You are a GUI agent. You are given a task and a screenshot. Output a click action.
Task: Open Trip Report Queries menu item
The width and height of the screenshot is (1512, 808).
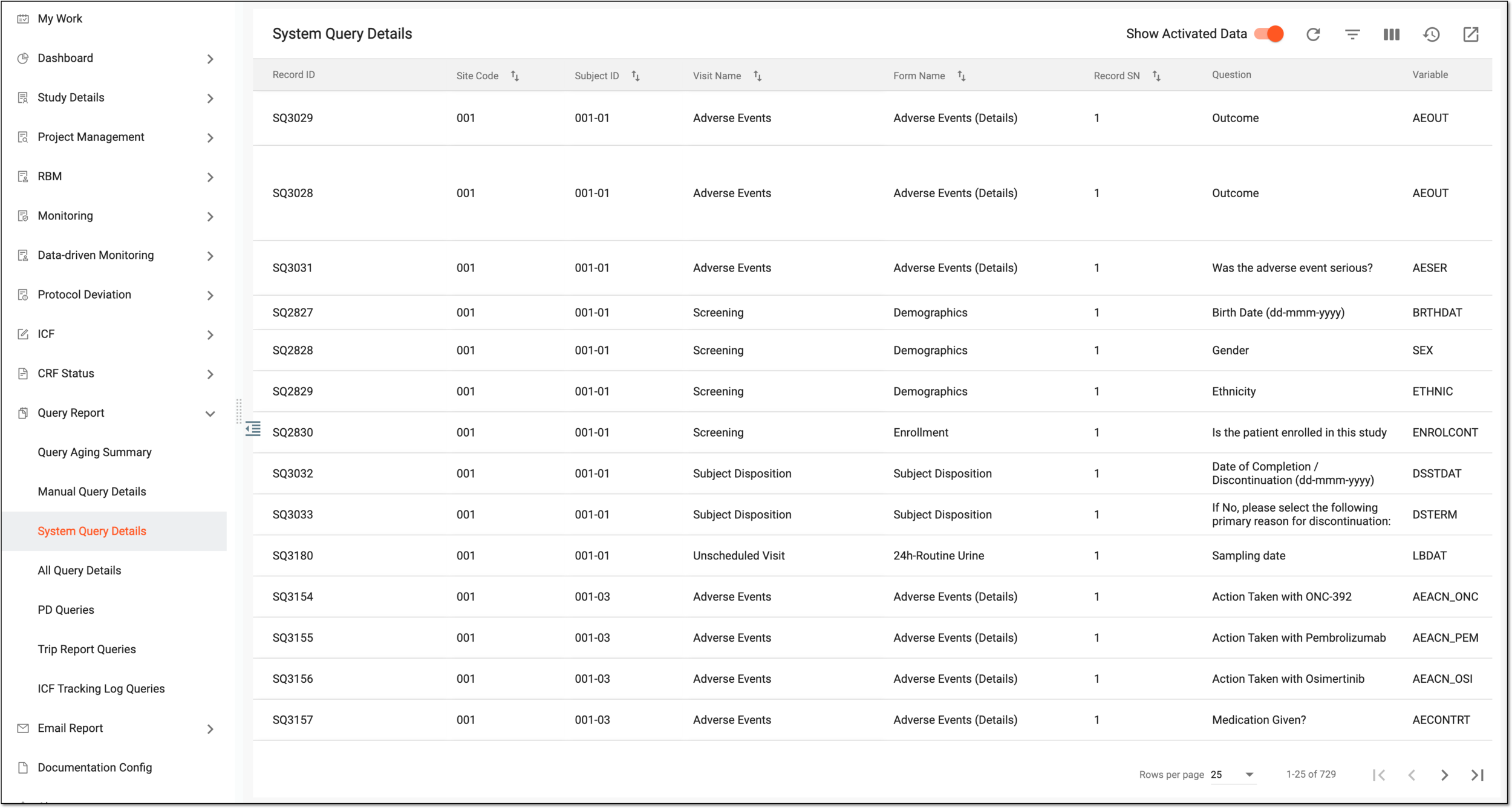(x=86, y=649)
